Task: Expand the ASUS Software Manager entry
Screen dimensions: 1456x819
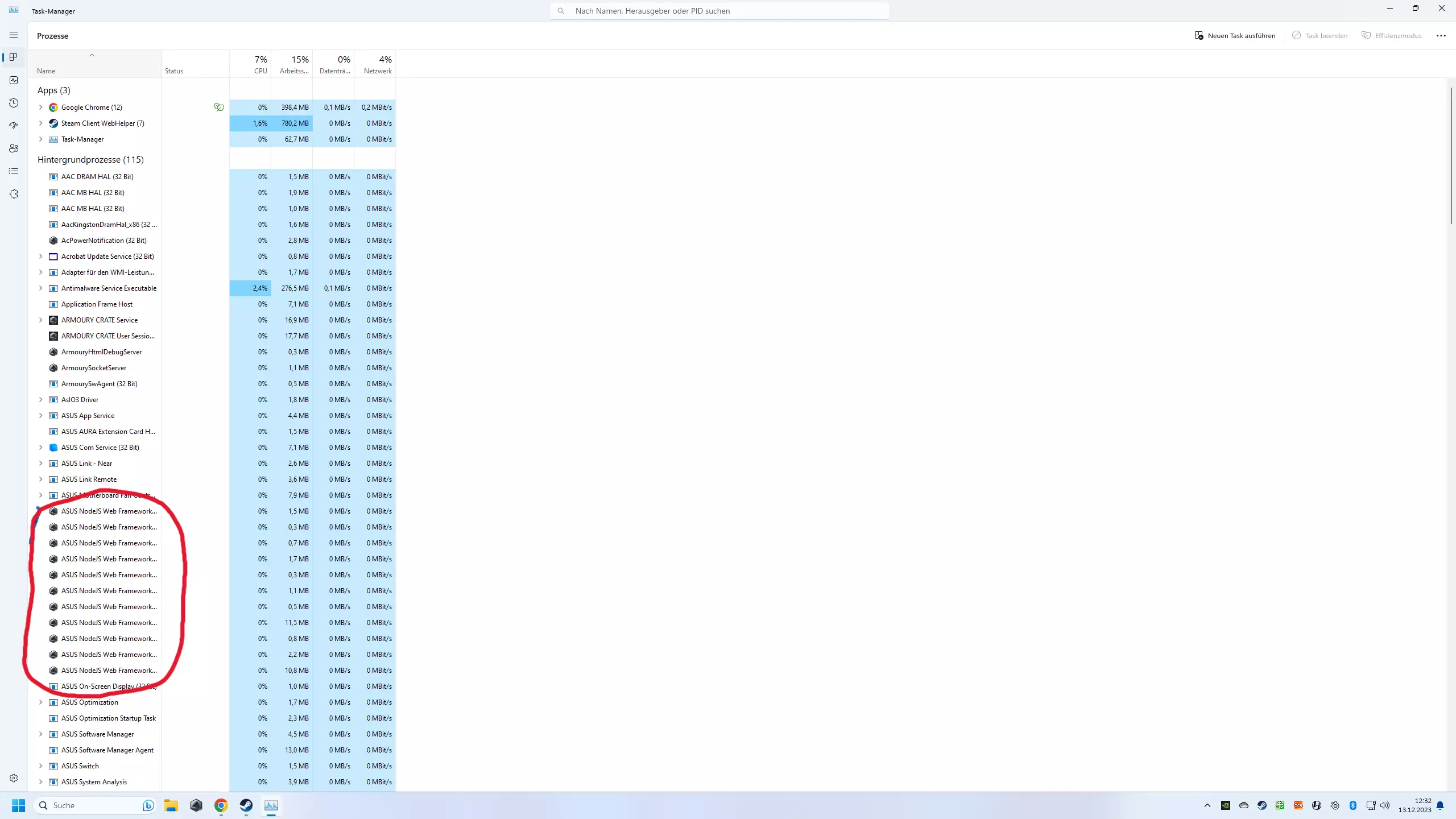Action: coord(40,734)
